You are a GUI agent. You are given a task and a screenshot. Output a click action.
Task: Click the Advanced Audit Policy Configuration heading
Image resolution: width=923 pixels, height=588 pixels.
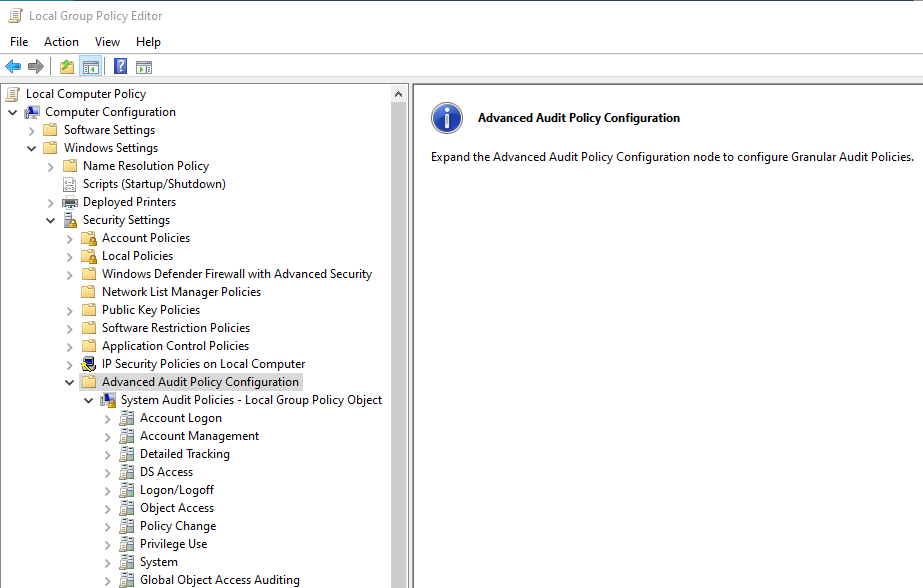(x=579, y=118)
